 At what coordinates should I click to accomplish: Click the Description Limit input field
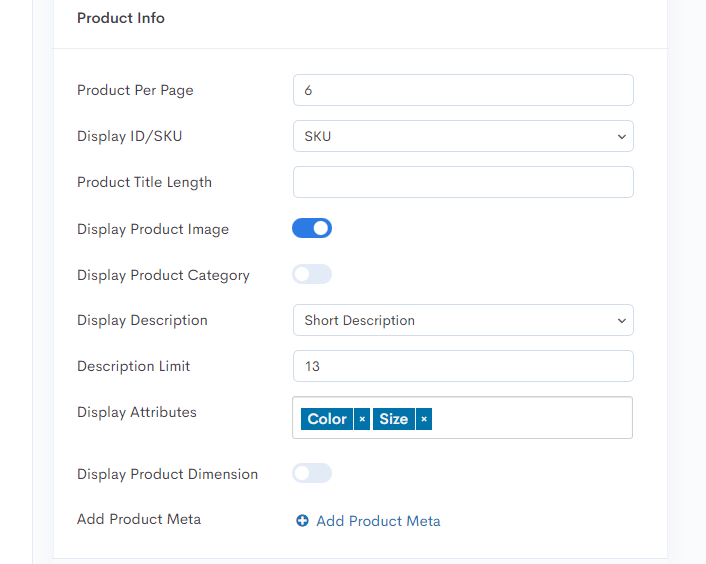coord(463,366)
